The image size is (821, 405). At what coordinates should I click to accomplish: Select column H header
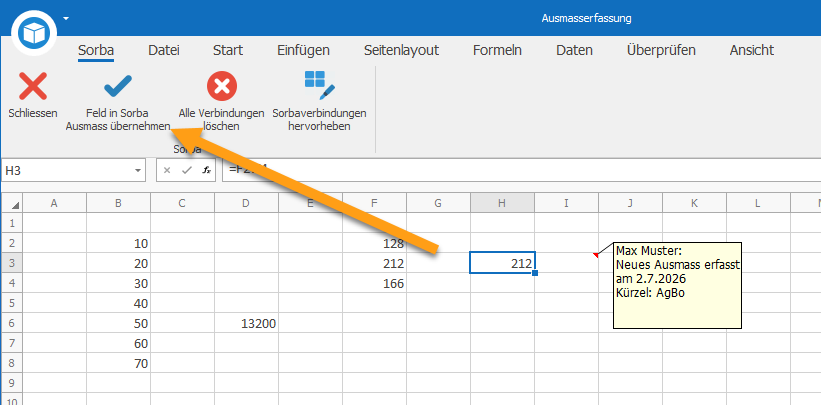pyautogui.click(x=502, y=203)
